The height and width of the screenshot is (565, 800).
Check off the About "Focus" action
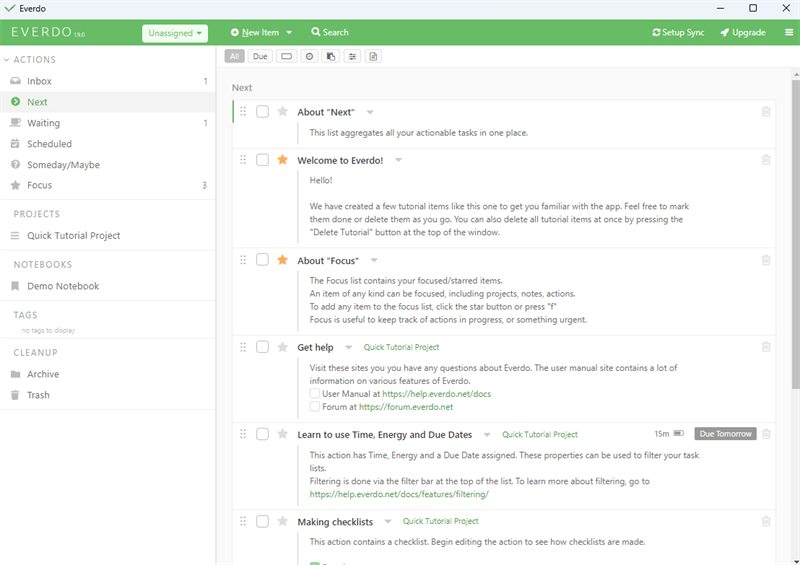tap(262, 260)
